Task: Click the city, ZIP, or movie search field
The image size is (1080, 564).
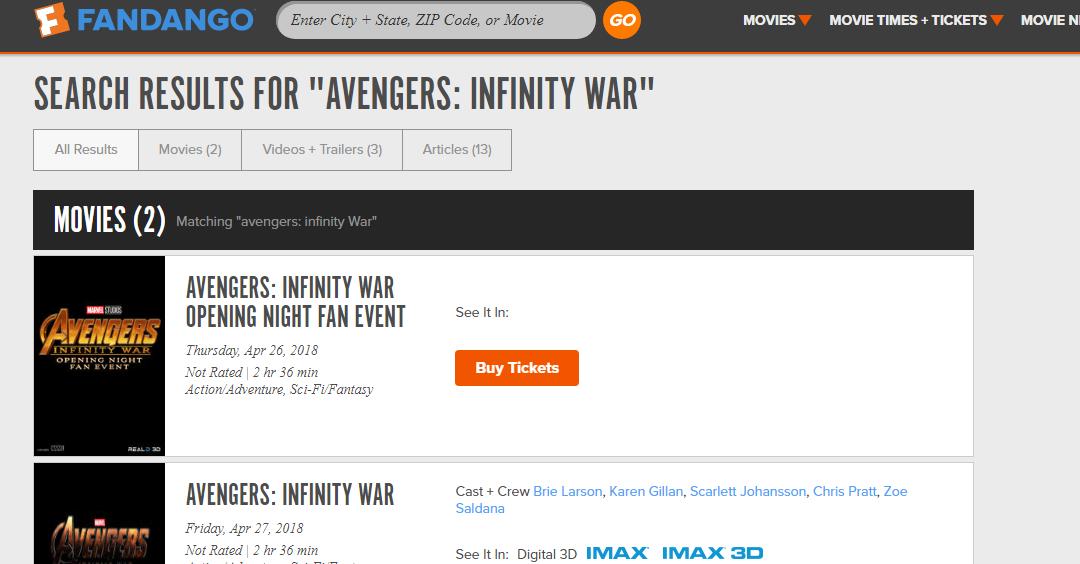Action: click(x=435, y=20)
